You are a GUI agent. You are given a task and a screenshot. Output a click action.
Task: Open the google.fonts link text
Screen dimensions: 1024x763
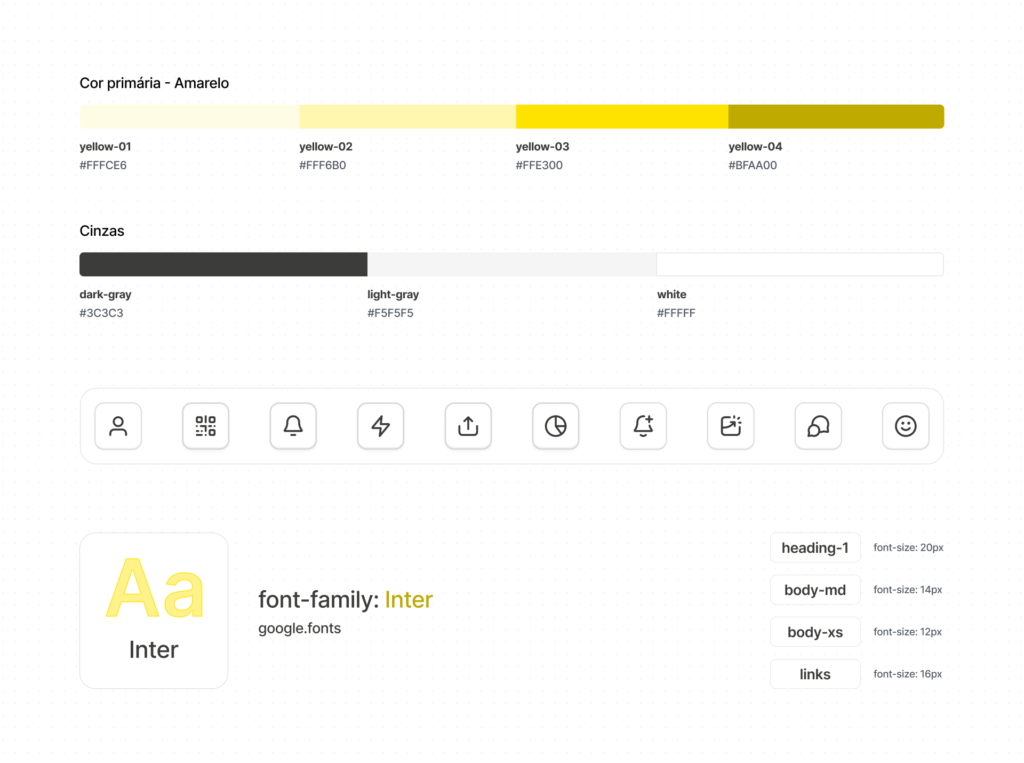(299, 629)
